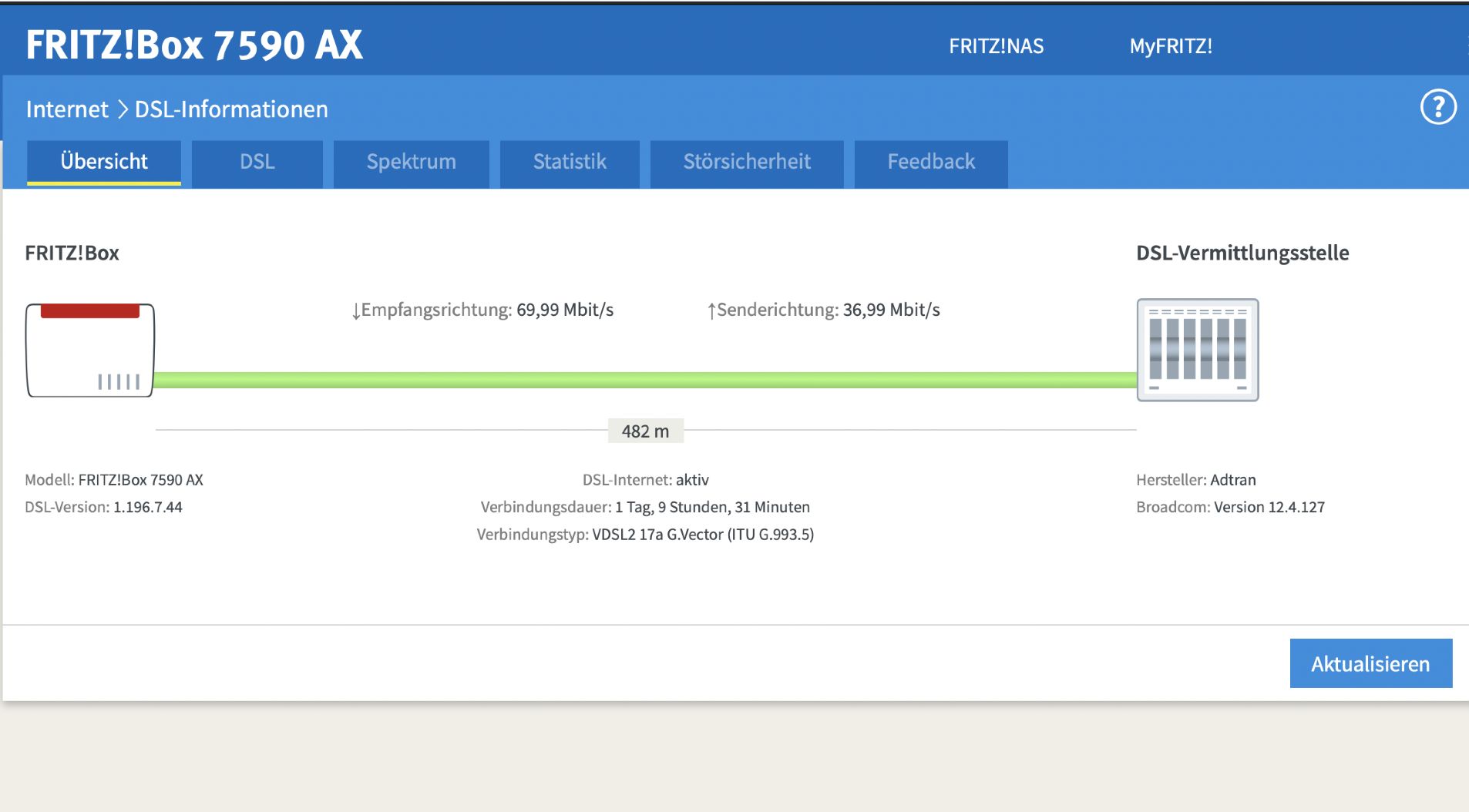
Task: Click the Aktualisieren button
Action: pyautogui.click(x=1371, y=663)
